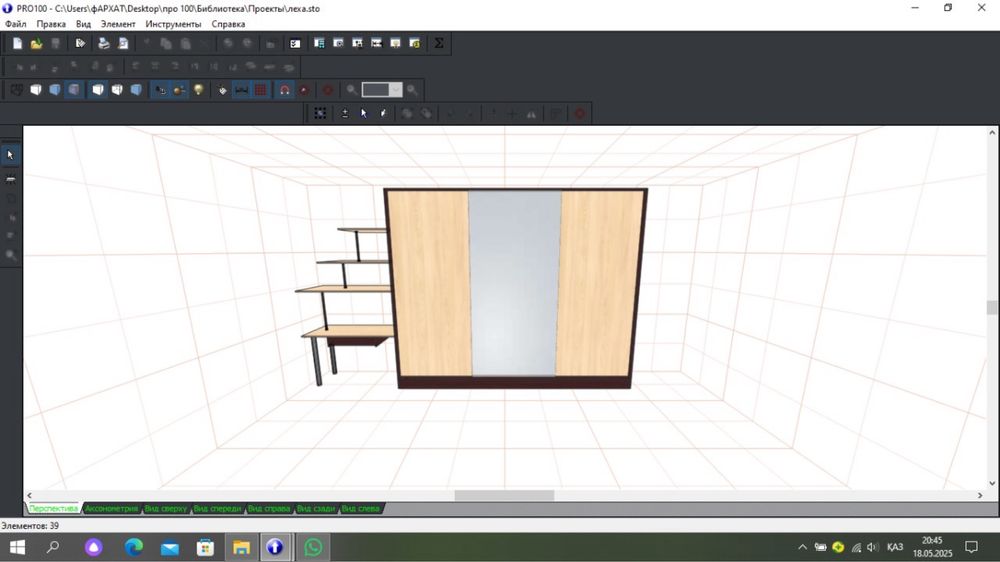Click the wireframe view mode icon
The image size is (1000, 562).
point(16,90)
